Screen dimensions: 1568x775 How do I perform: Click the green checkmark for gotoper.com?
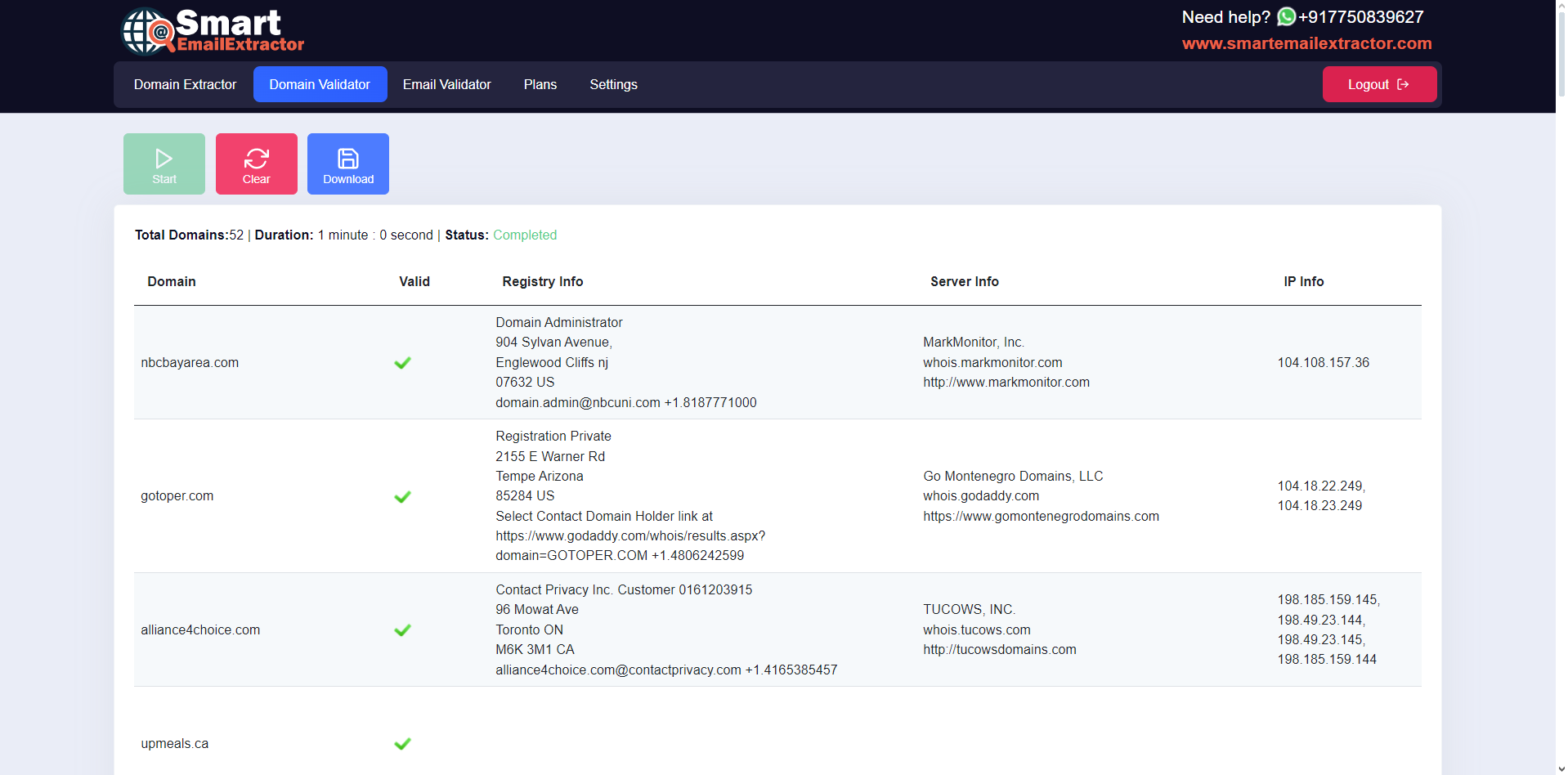click(x=402, y=497)
